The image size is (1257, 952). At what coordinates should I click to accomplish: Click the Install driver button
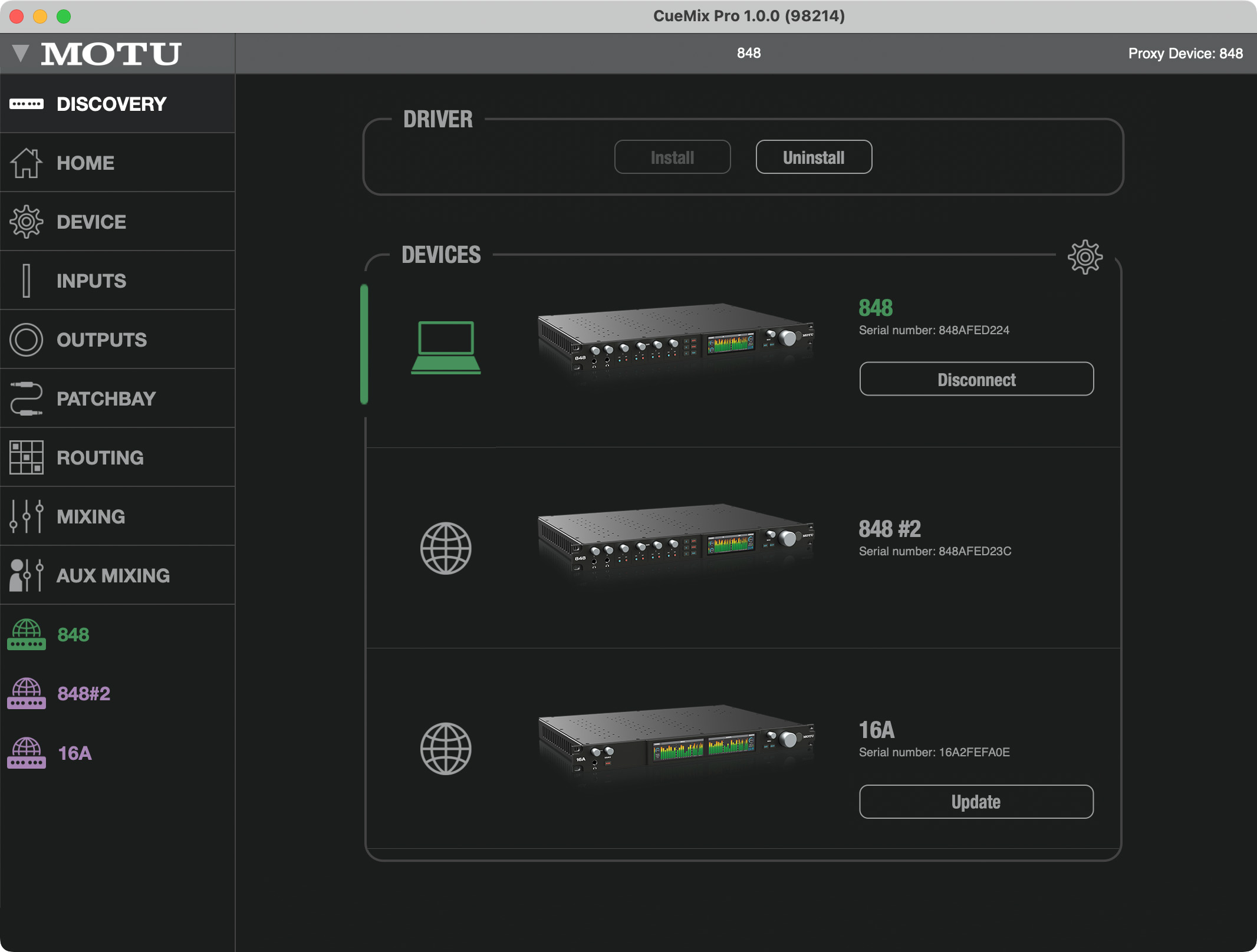coord(672,157)
